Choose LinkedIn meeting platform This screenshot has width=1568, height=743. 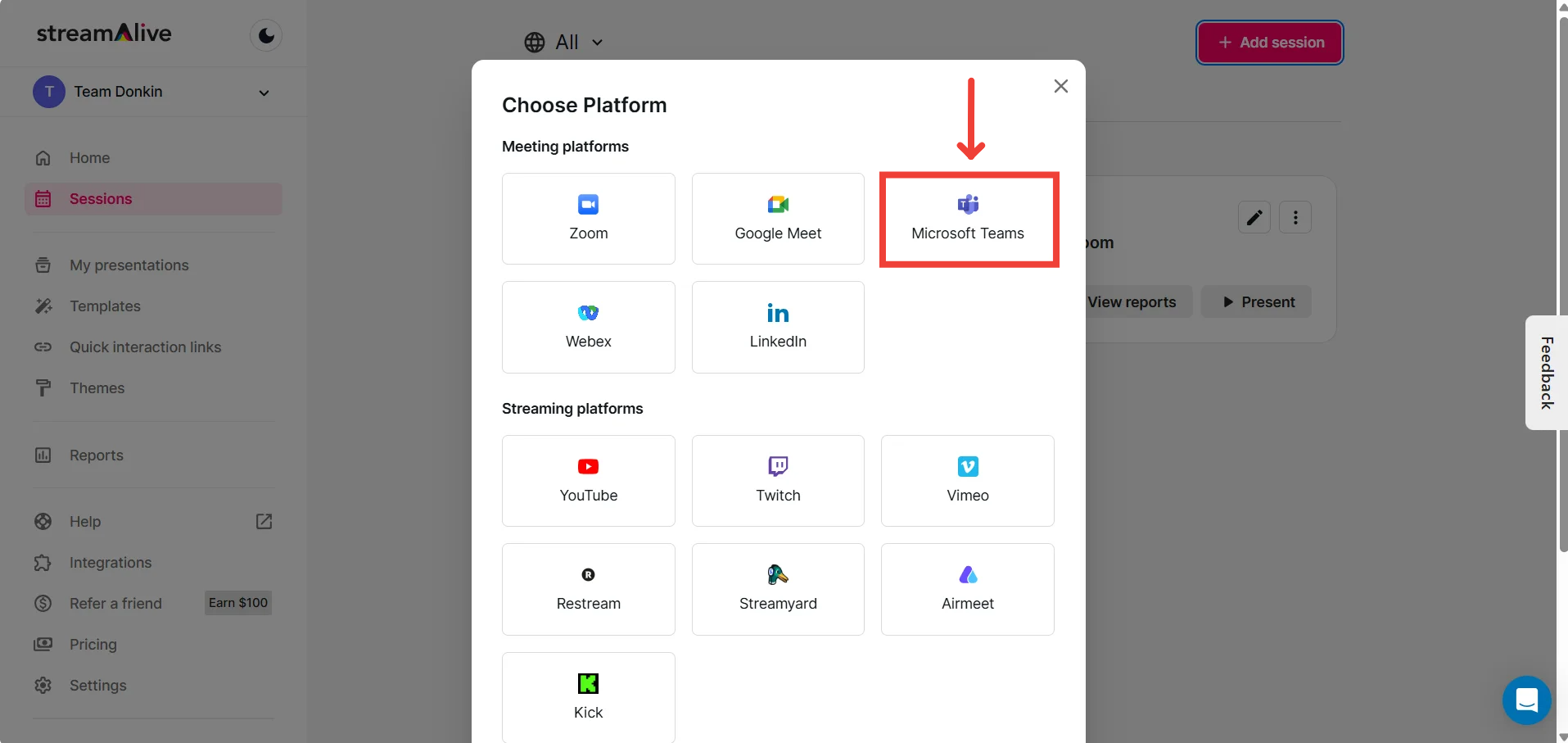(777, 327)
